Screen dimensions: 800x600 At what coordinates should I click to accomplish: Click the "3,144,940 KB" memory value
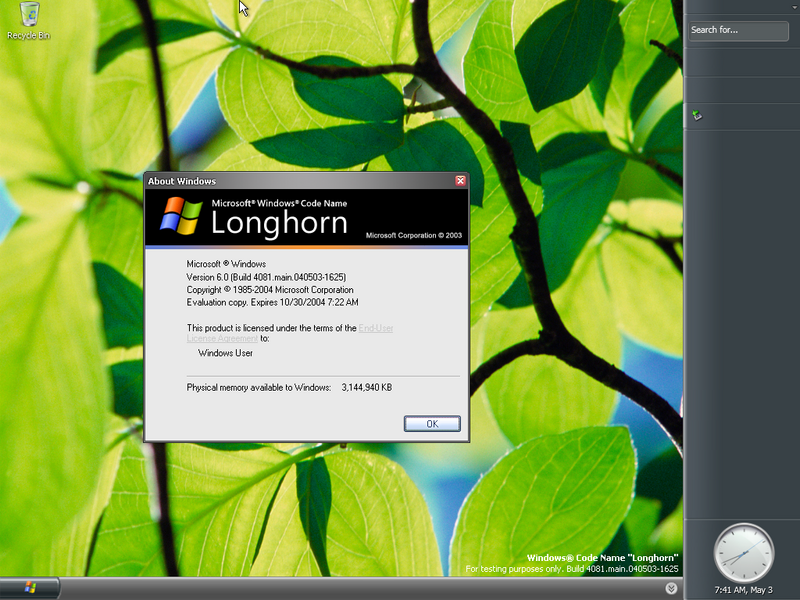click(x=367, y=388)
